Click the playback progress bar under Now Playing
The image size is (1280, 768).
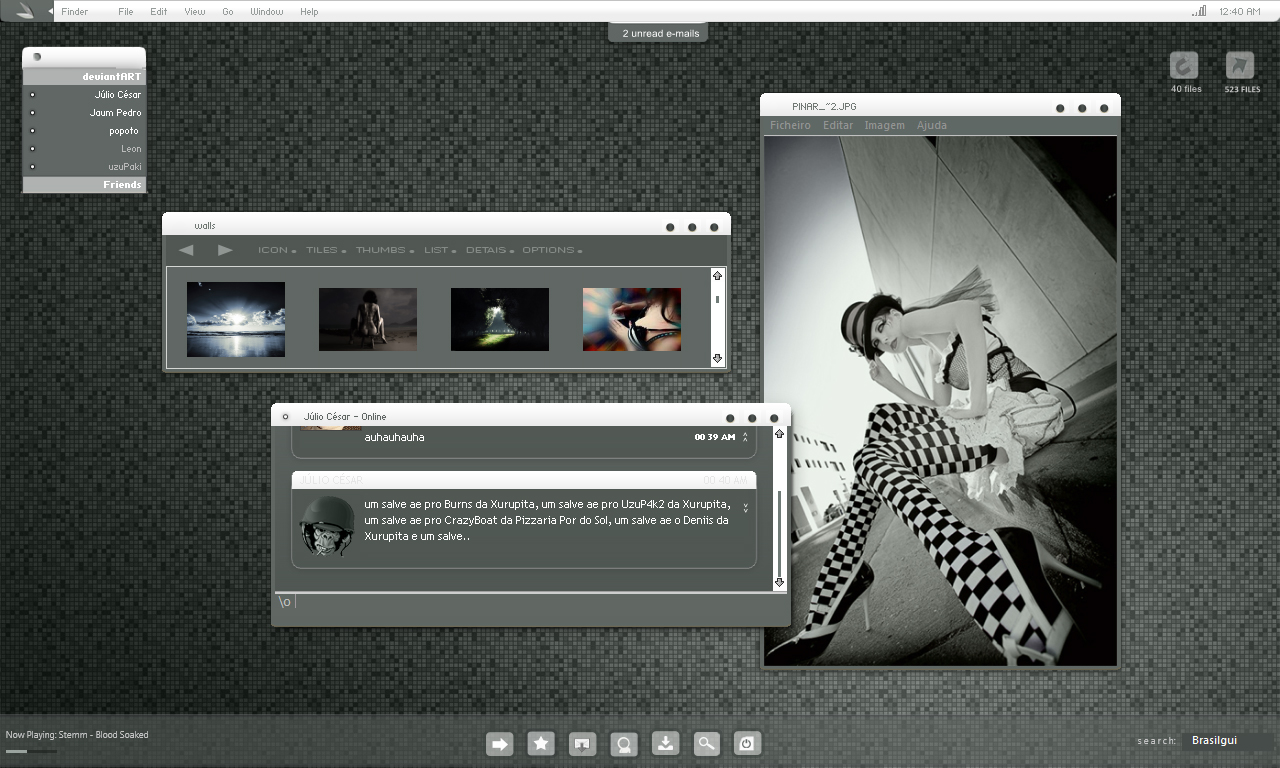pyautogui.click(x=31, y=750)
